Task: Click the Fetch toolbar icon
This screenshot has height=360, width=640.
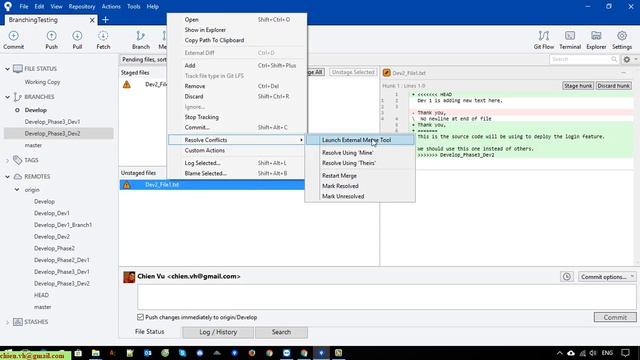Action: (103, 40)
